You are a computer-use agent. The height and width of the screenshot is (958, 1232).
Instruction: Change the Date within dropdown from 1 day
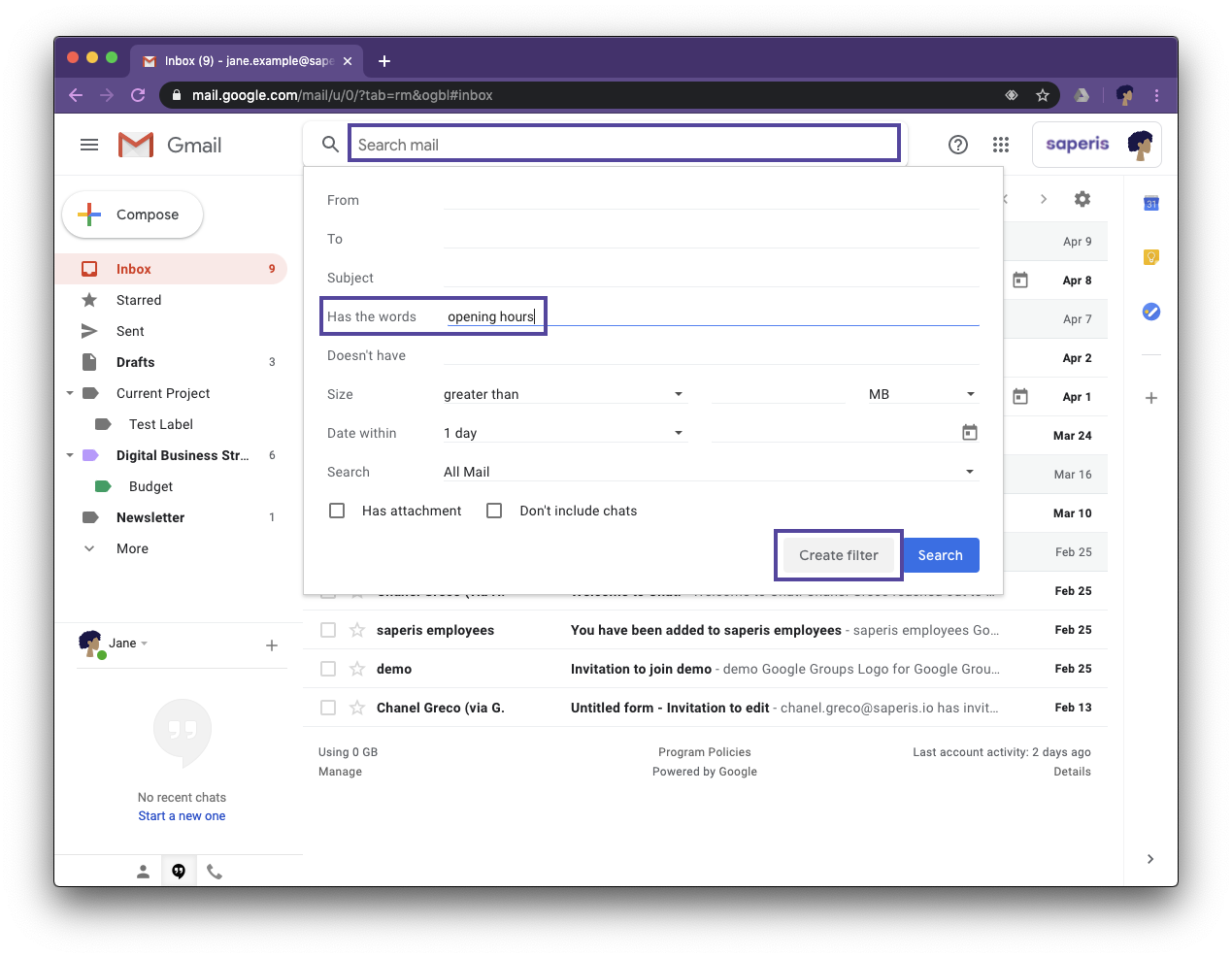563,433
